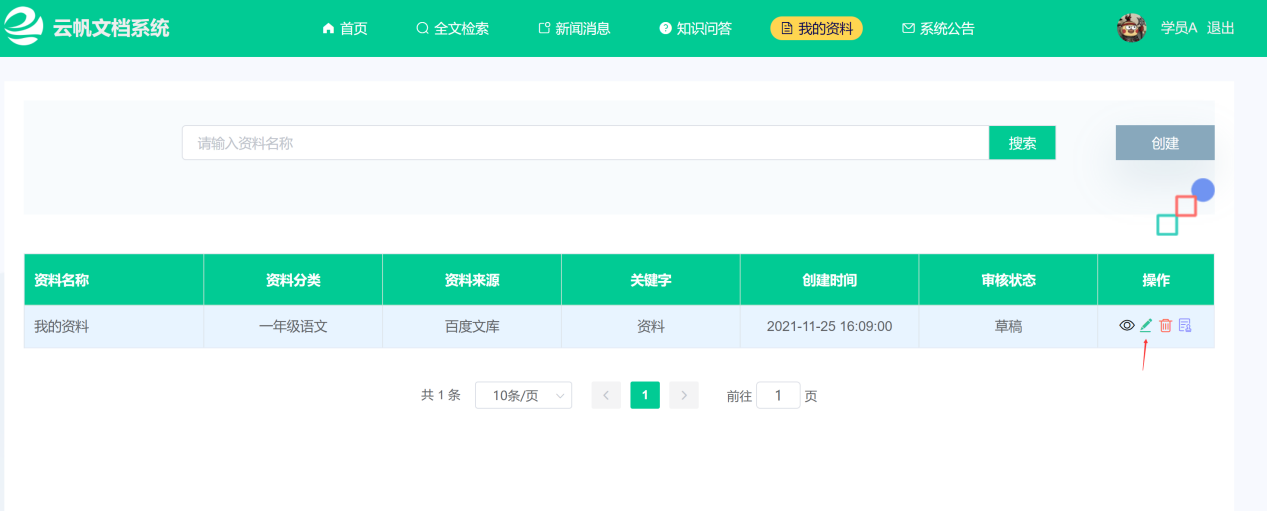The image size is (1267, 511).
Task: Go to 首页 in navigation
Action: [x=345, y=28]
